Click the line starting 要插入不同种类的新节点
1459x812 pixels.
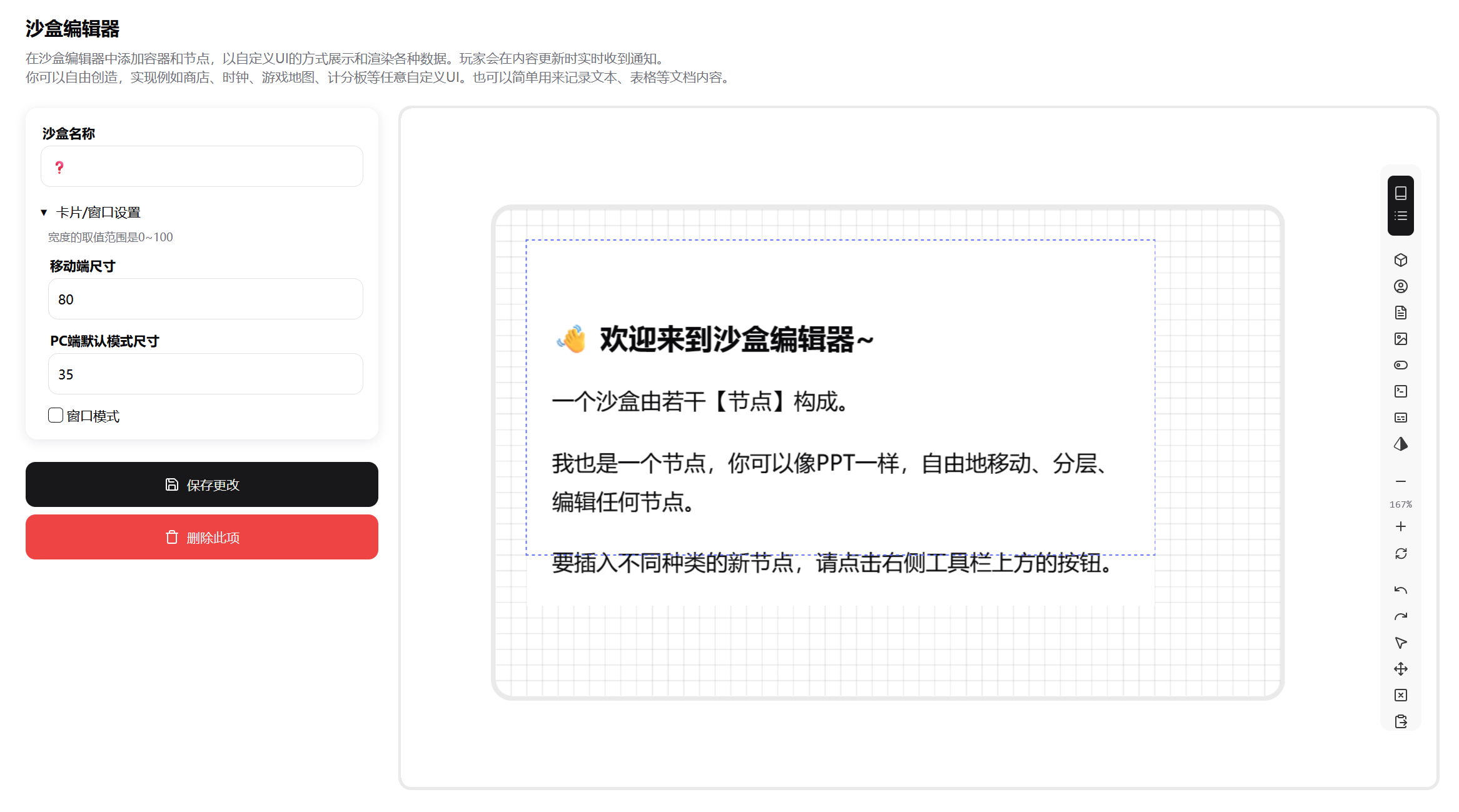tap(832, 563)
